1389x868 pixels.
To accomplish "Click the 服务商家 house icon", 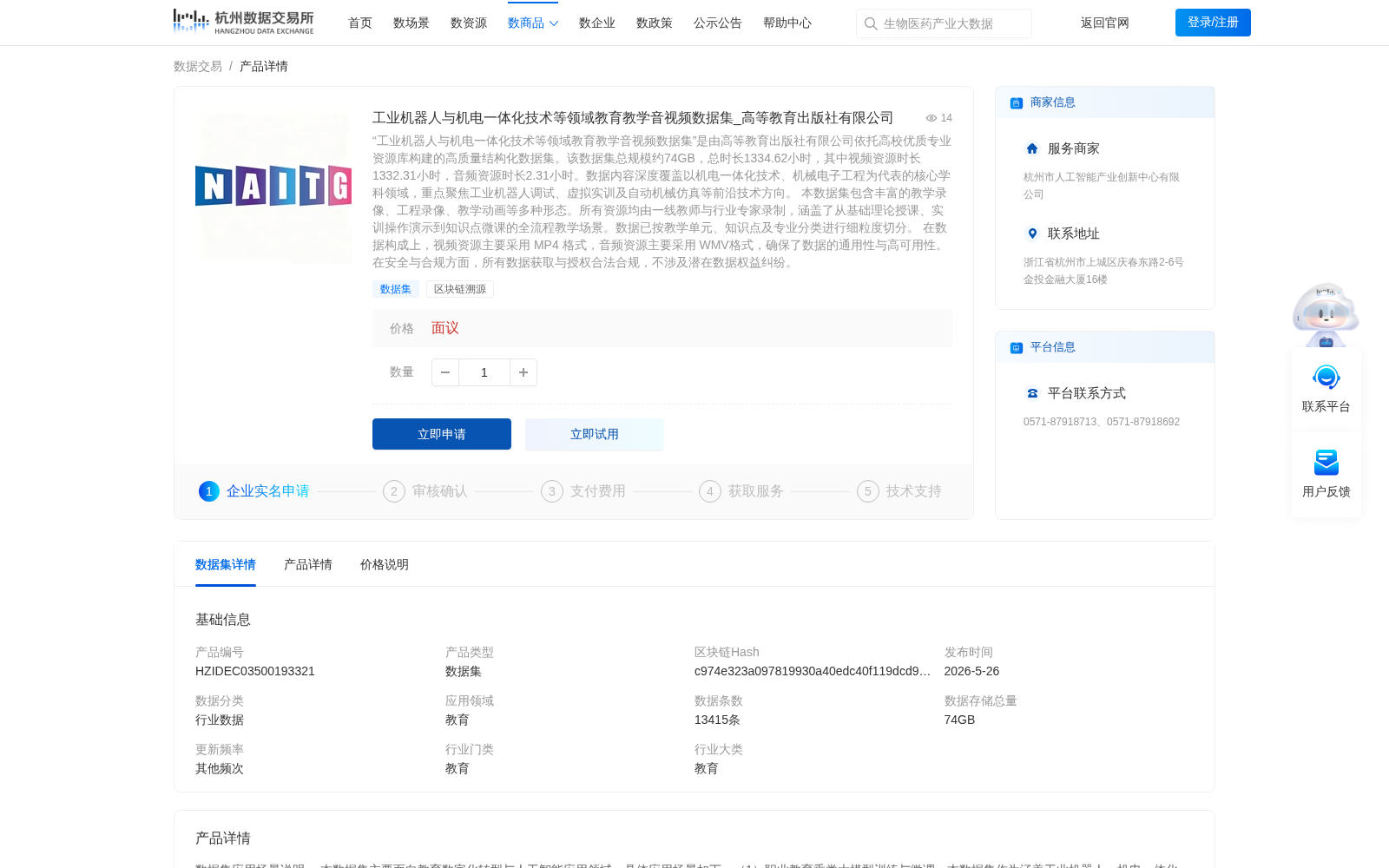I will click(x=1032, y=148).
